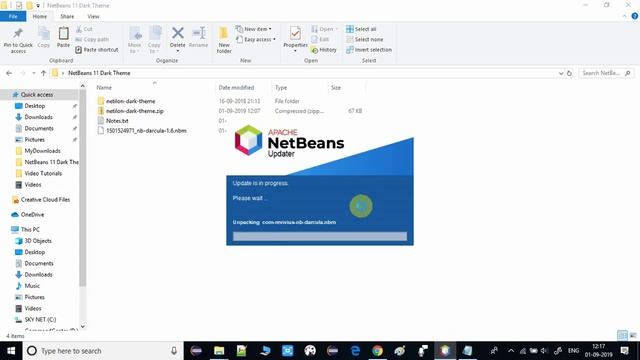This screenshot has height=360, width=640.
Task: Open Music under This PC
Action: click(x=32, y=286)
